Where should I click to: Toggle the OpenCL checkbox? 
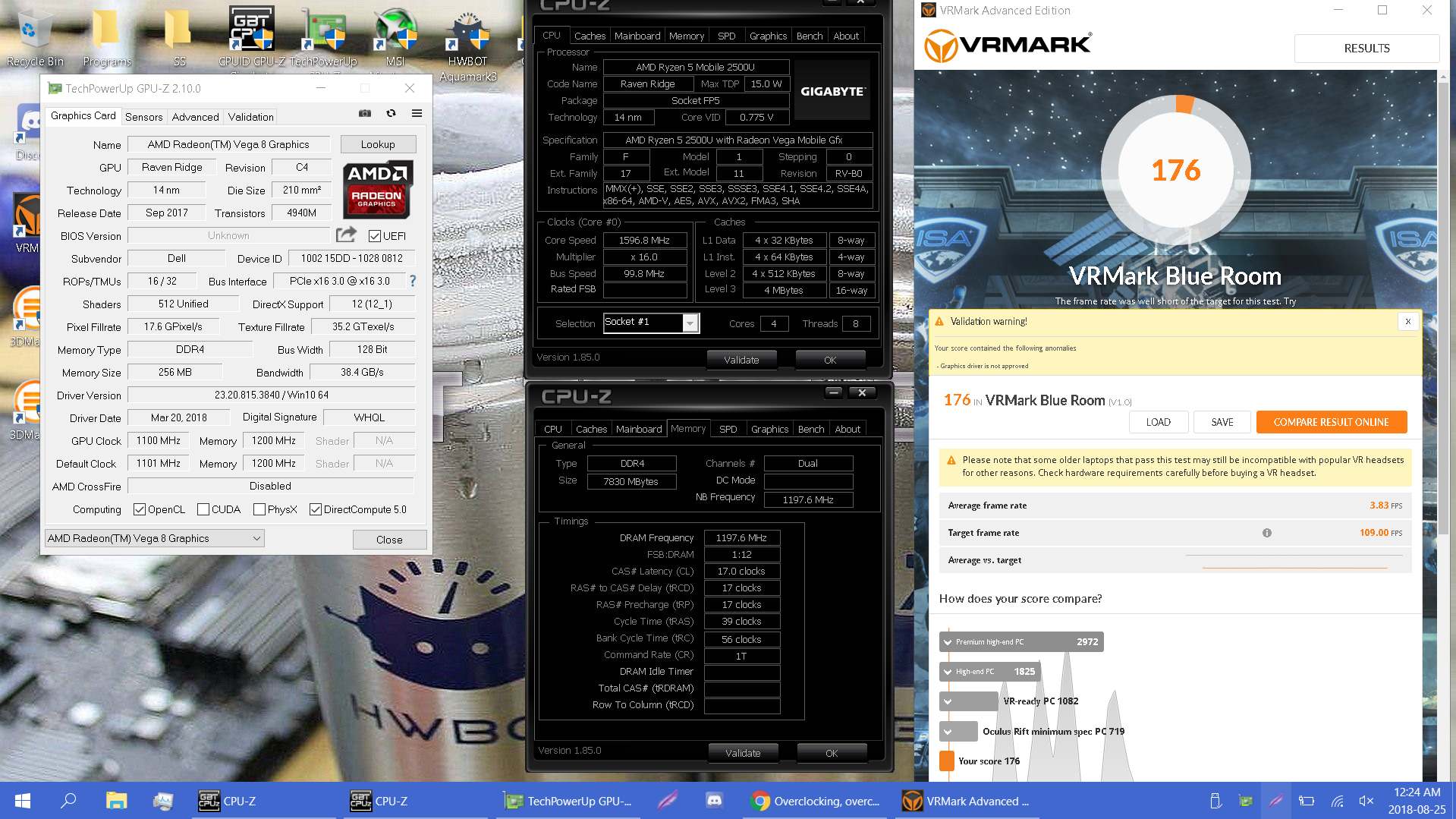point(140,509)
